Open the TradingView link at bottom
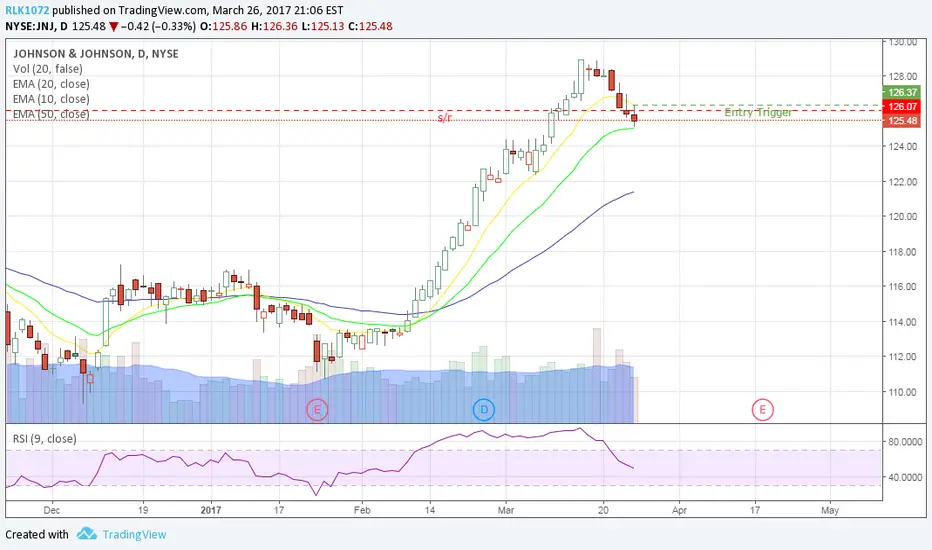 (134, 535)
